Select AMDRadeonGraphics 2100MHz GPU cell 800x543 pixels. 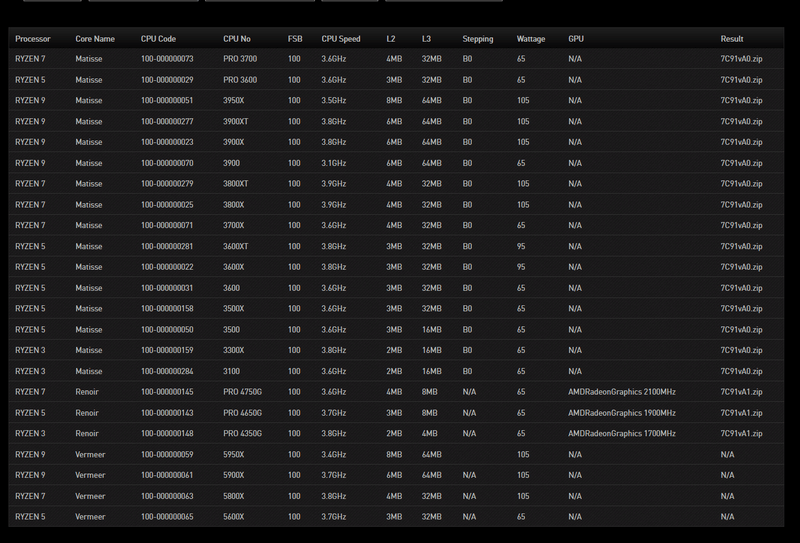(x=622, y=392)
